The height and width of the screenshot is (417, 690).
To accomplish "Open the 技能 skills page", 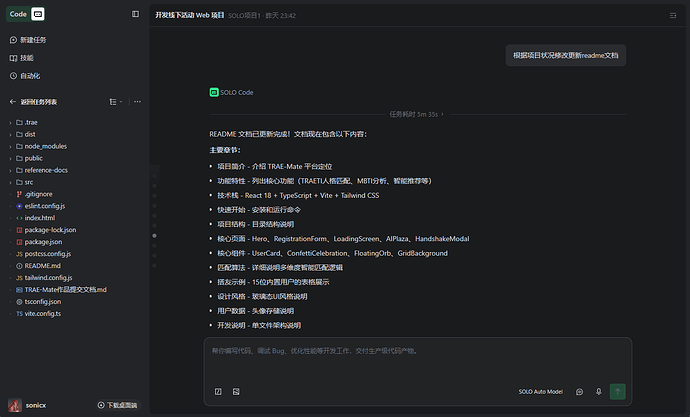I will 22,58.
